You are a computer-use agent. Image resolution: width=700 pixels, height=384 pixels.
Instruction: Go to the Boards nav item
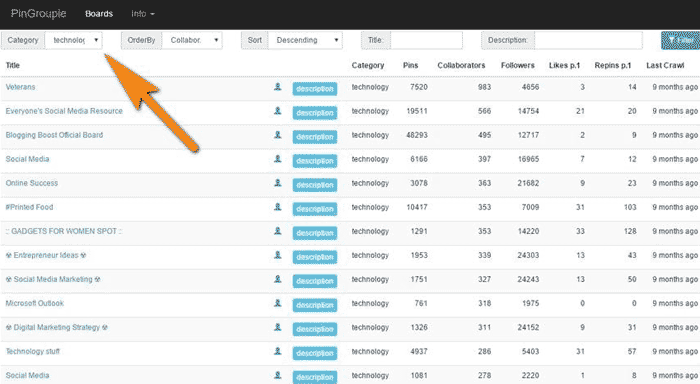pyautogui.click(x=99, y=14)
